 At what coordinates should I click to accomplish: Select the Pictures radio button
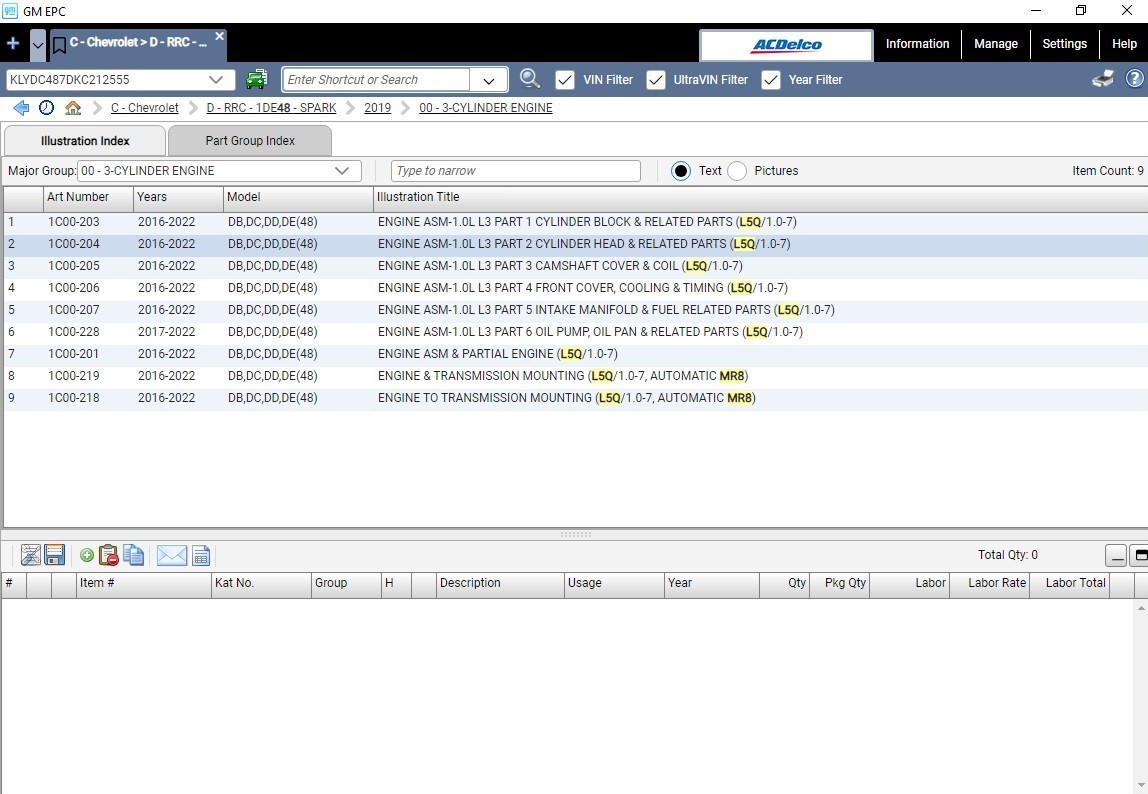pos(737,171)
